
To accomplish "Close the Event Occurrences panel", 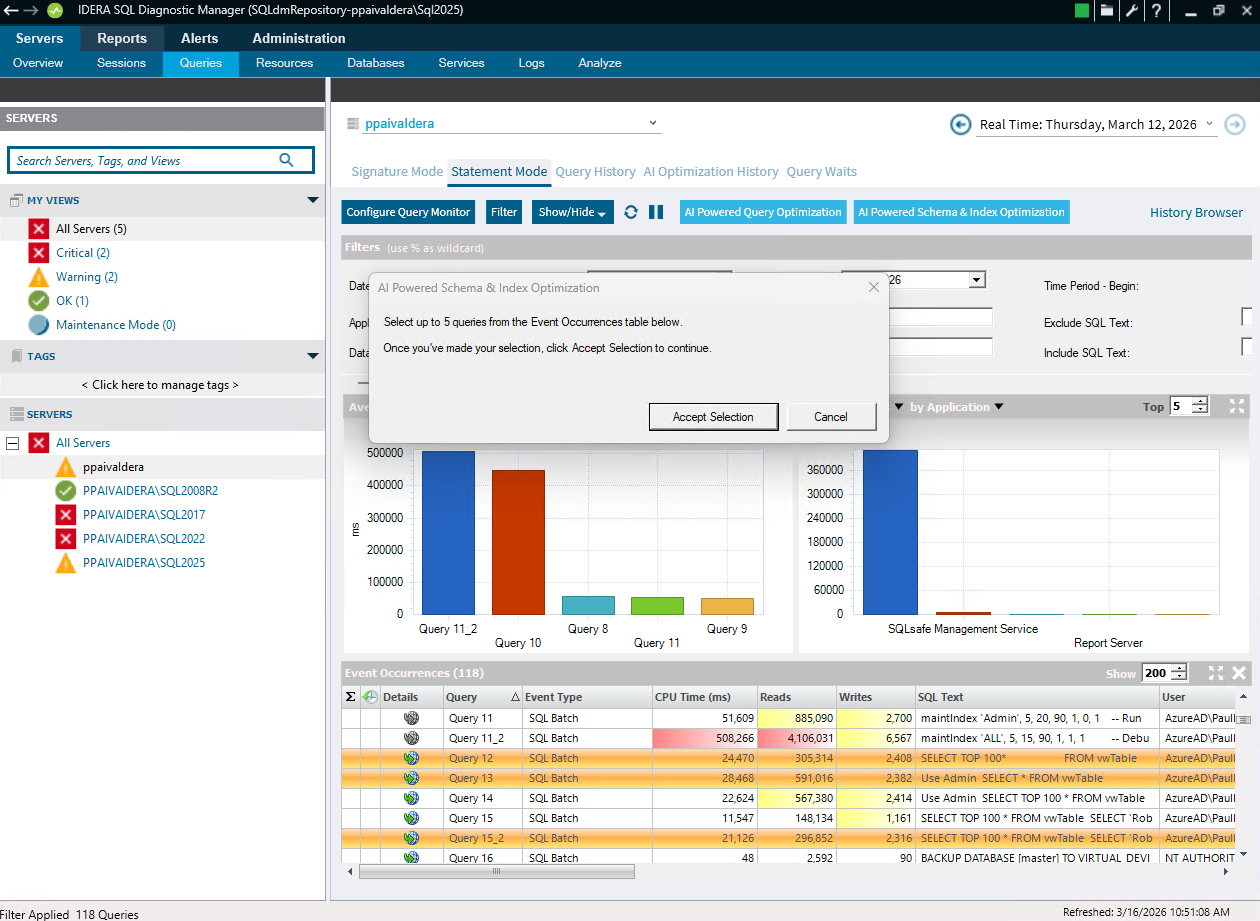I will pos(1239,673).
